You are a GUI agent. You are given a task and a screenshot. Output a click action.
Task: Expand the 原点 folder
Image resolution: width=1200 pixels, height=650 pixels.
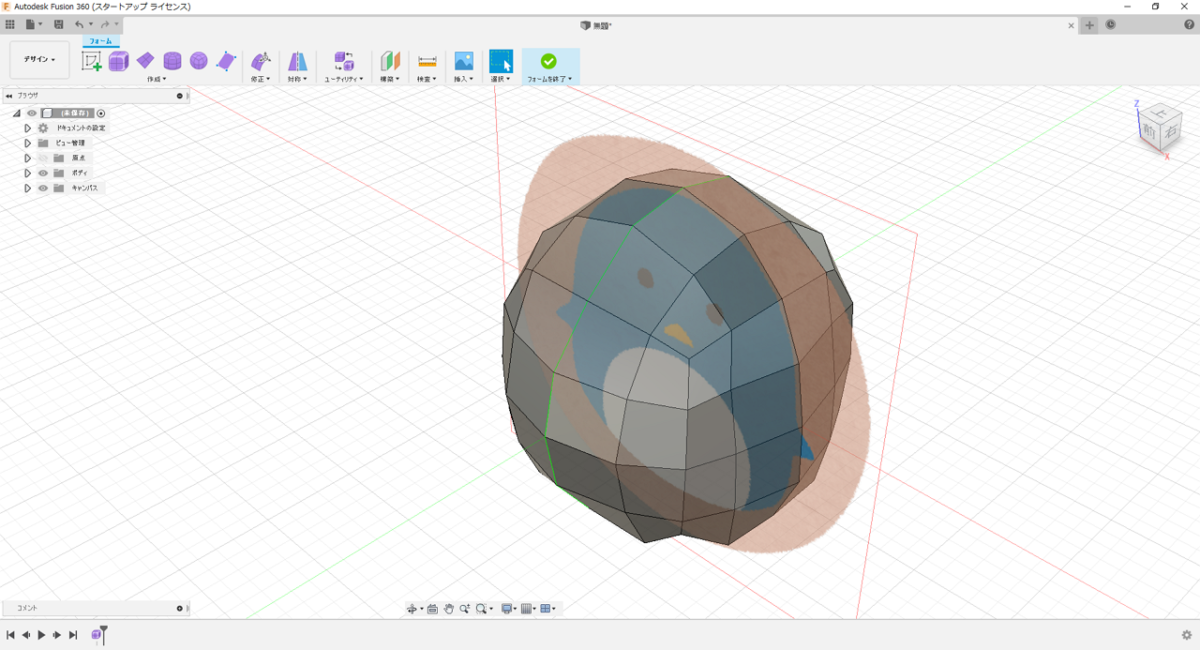tap(28, 158)
